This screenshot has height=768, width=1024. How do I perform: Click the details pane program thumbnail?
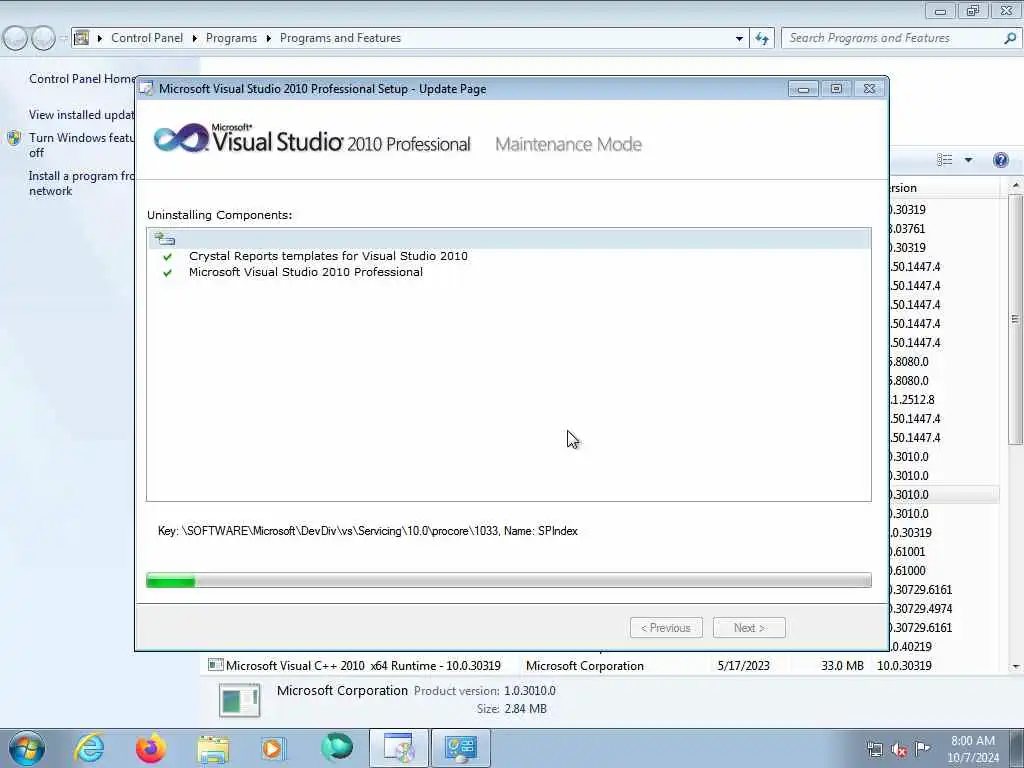tap(240, 699)
